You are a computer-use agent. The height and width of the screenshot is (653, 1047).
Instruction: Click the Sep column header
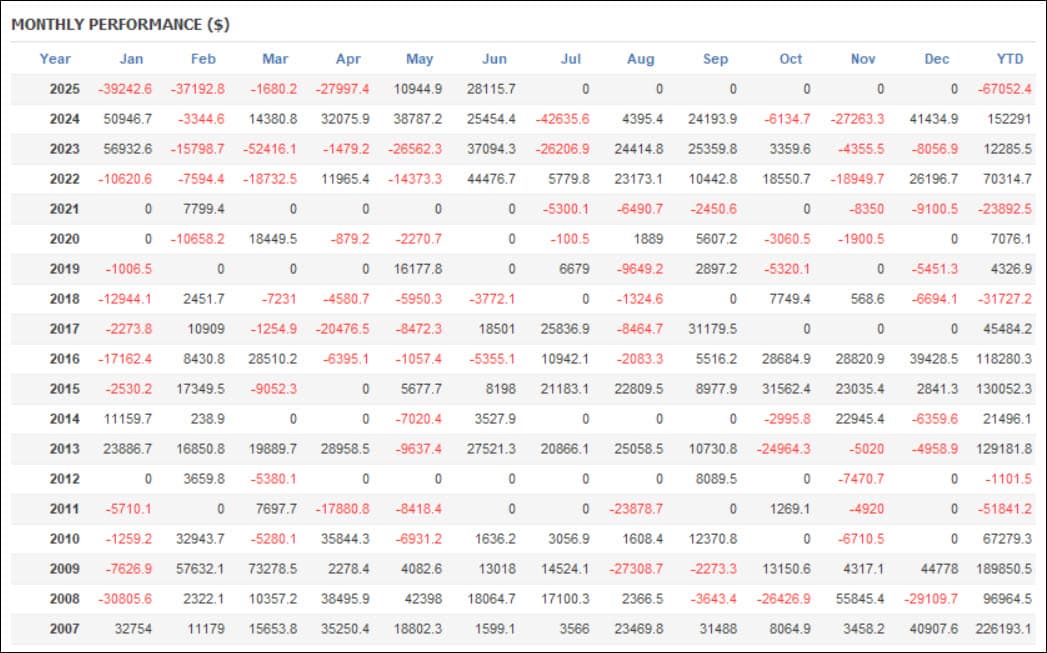tap(715, 59)
